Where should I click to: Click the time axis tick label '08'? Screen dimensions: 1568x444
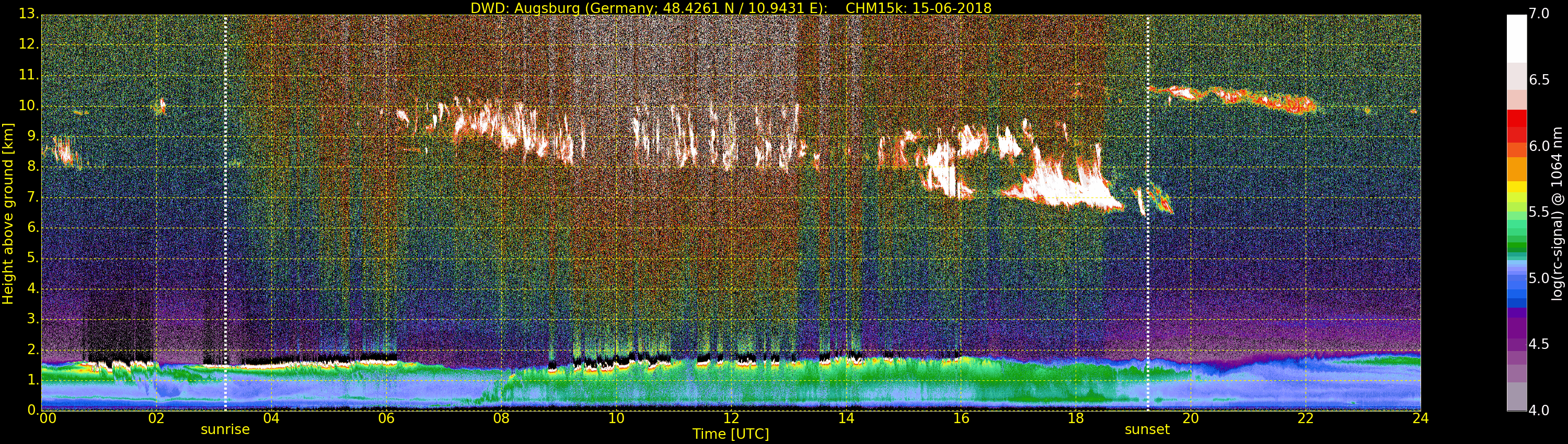(501, 418)
